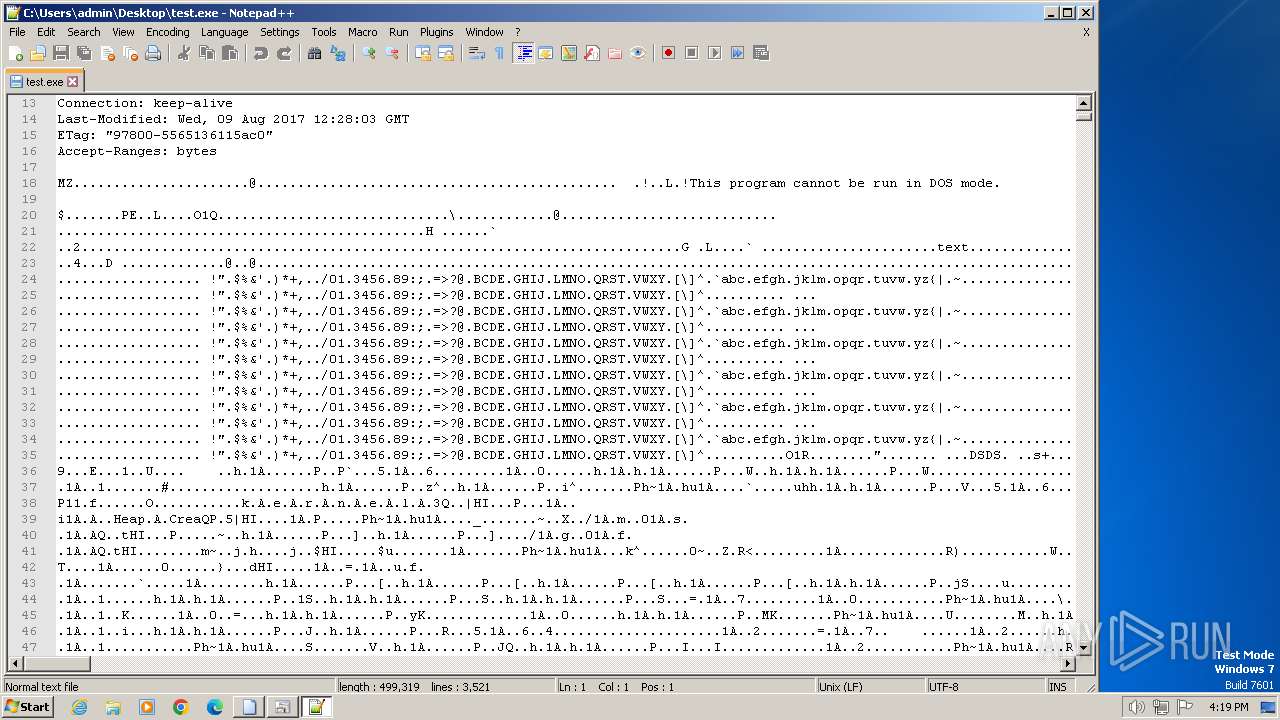Open the Window menu
Screen dimensions: 1280x720
point(485,32)
